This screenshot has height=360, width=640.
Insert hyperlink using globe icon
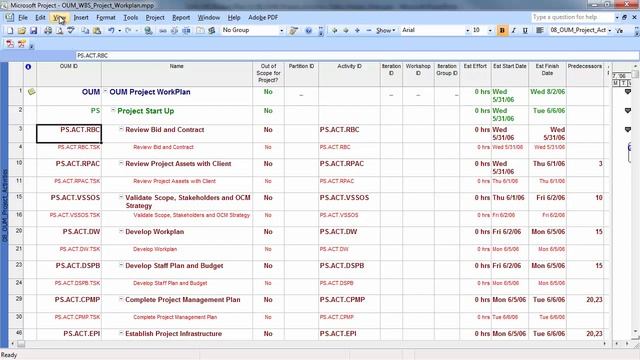[148, 31]
